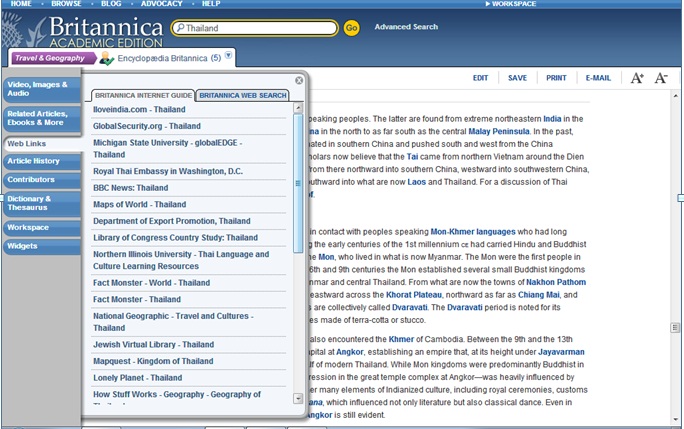Screen dimensions: 684x429
Task: Switch to Britannica Web Search tab
Action: coord(243,95)
